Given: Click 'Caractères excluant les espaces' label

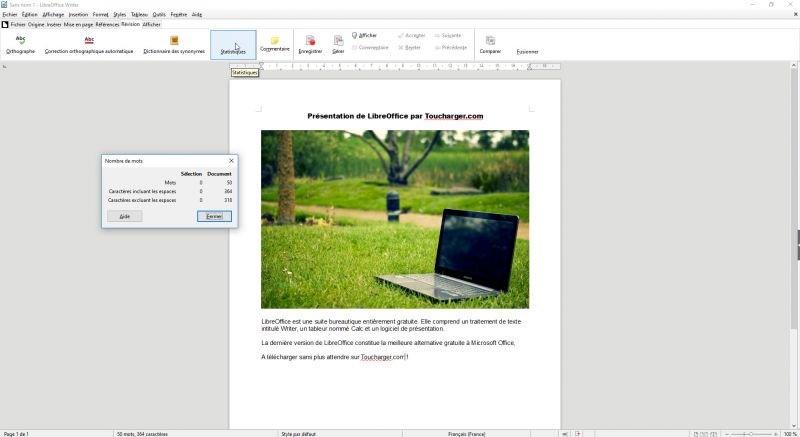Looking at the screenshot, I should pos(142,200).
